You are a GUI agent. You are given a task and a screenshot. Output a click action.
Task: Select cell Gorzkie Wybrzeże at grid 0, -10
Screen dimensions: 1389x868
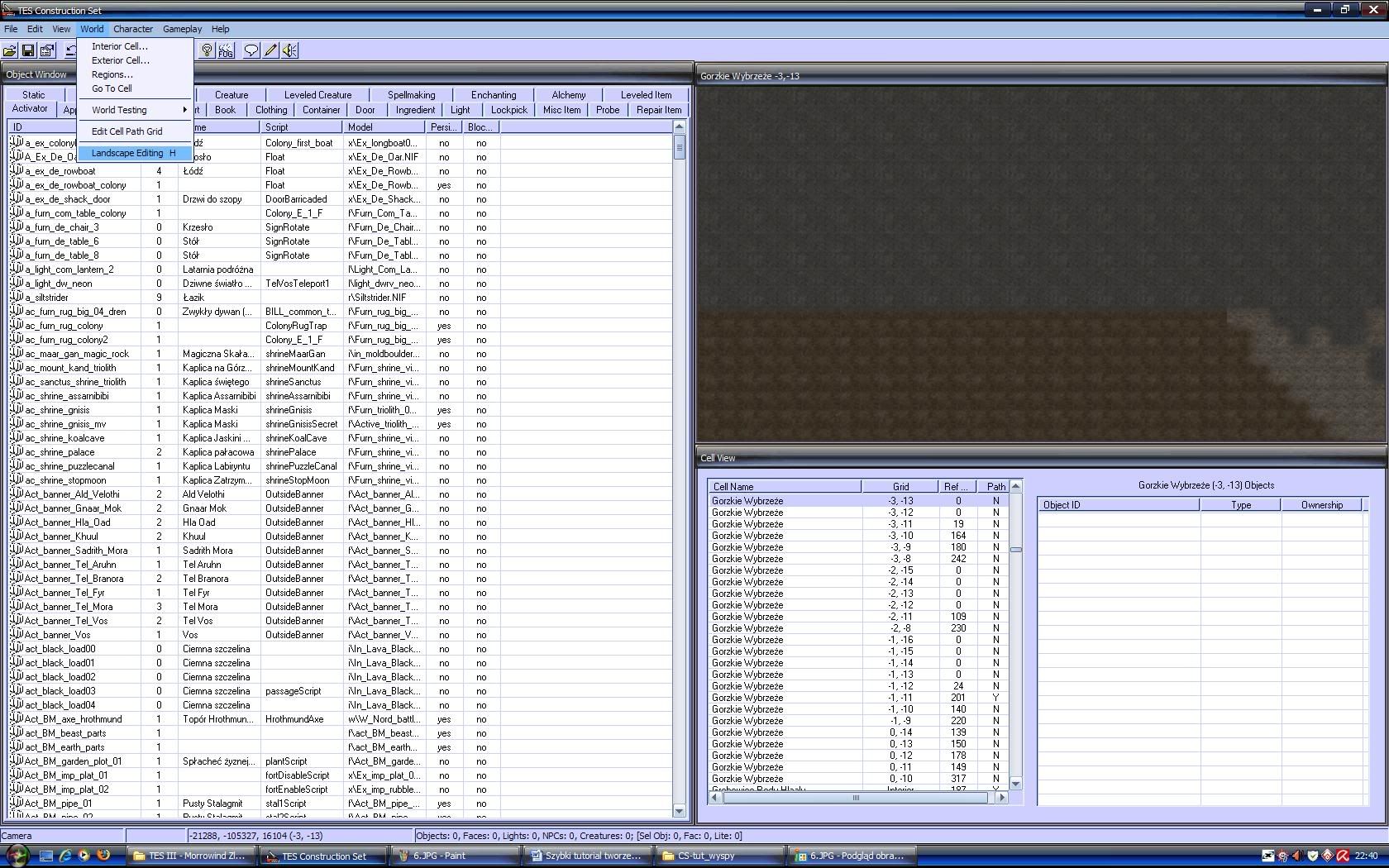858,779
